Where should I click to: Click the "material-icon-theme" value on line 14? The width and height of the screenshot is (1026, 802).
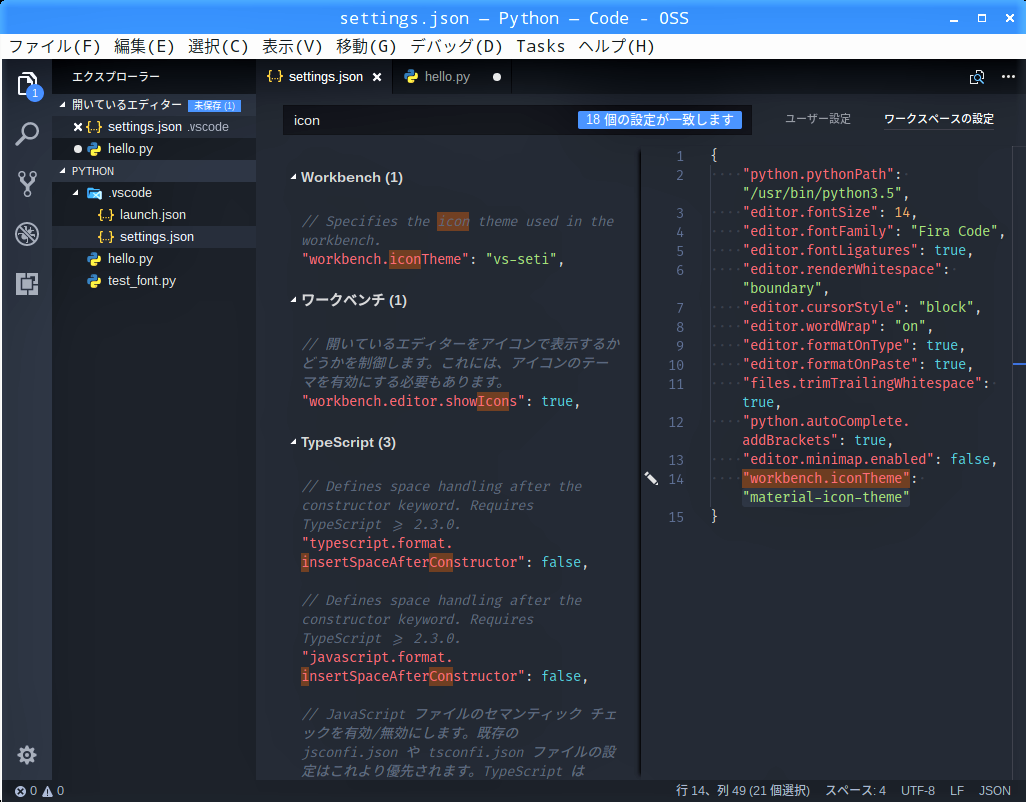[x=826, y=498]
